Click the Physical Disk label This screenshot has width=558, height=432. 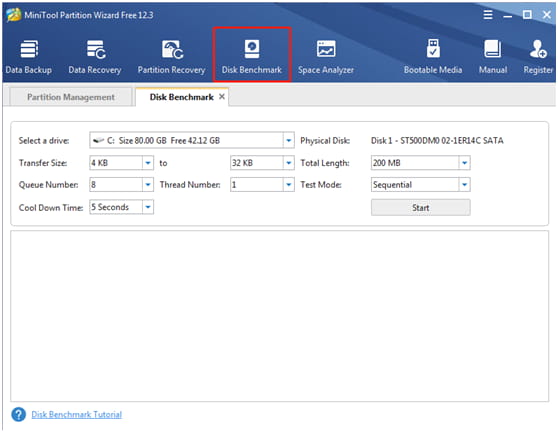(325, 141)
